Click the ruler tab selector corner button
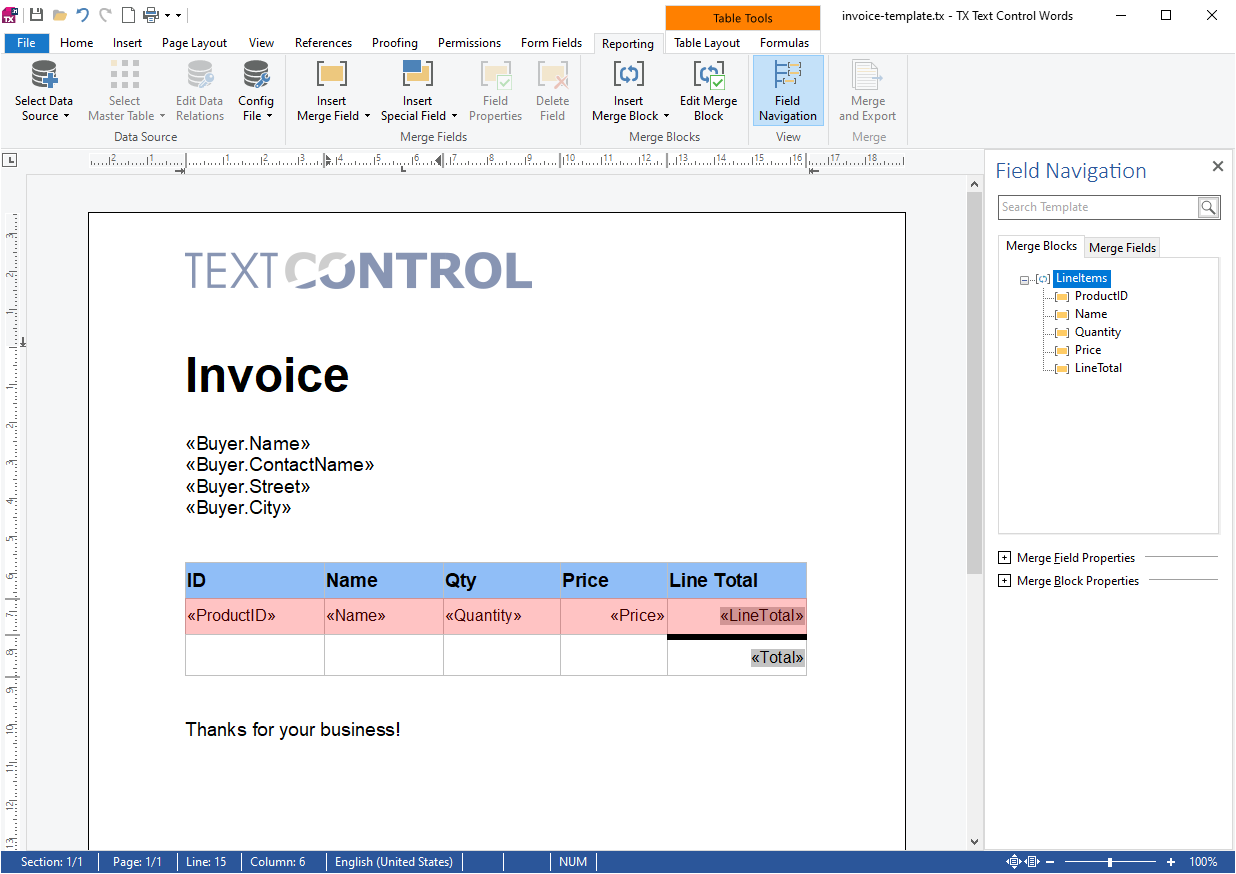The height and width of the screenshot is (874, 1236). (x=10, y=160)
